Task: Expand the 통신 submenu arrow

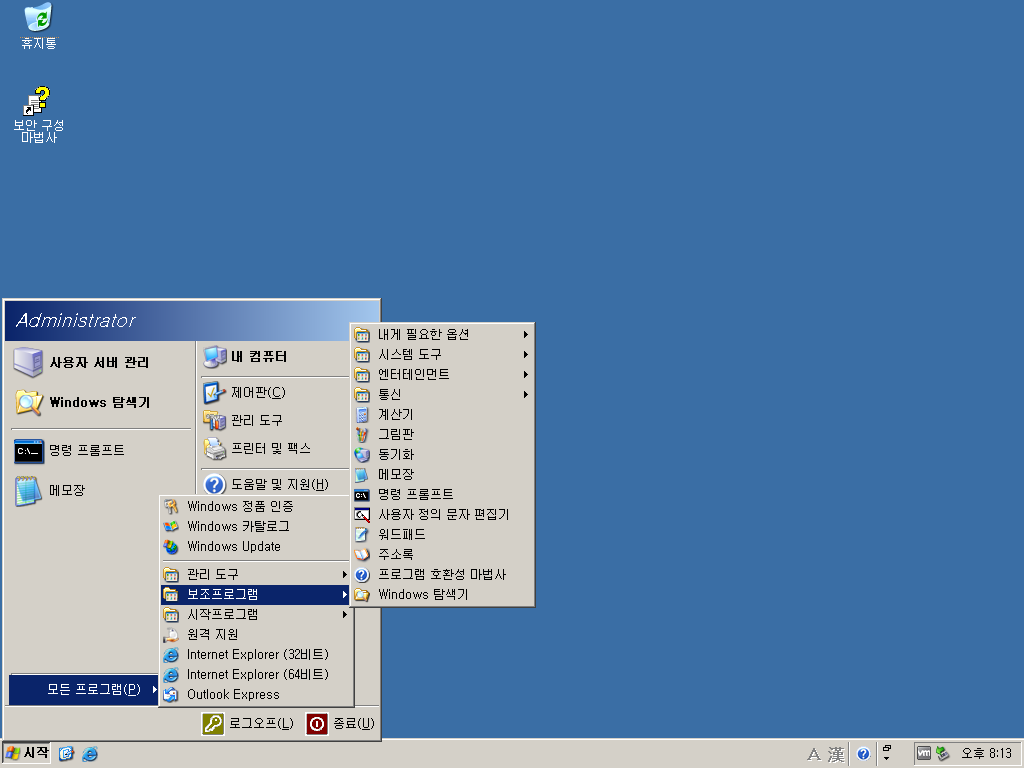Action: pyautogui.click(x=526, y=394)
